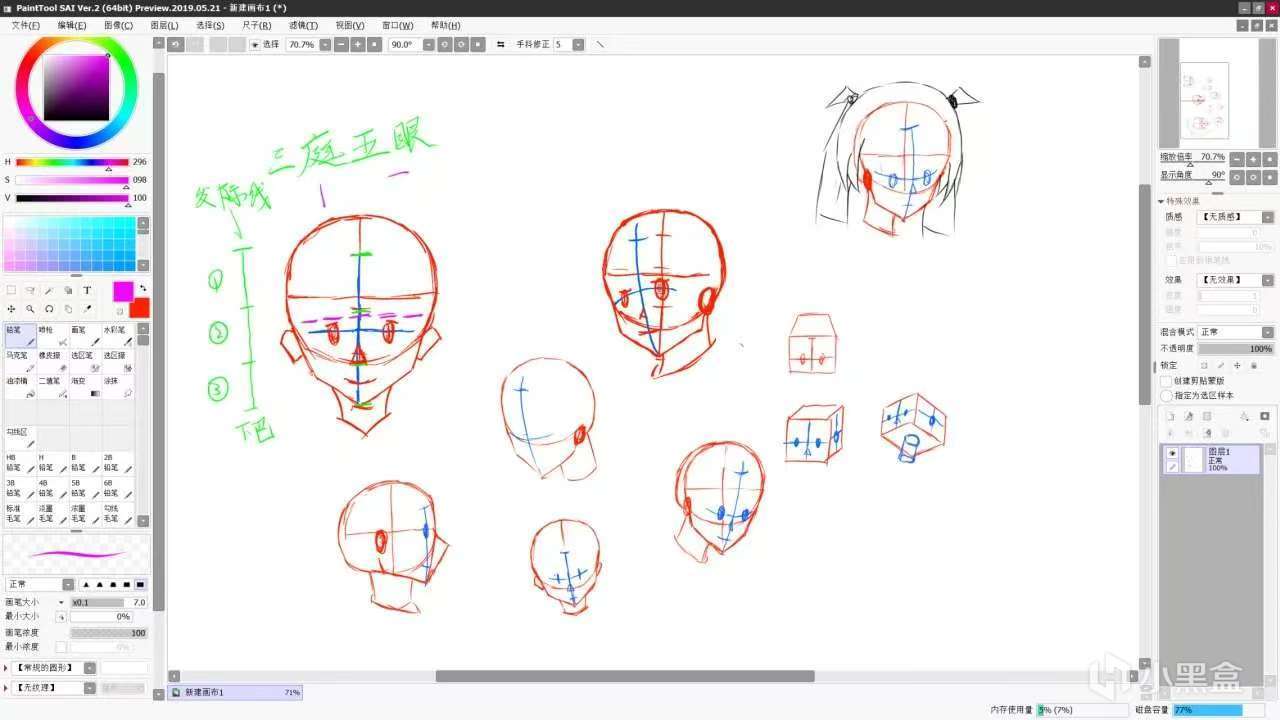
Task: Select the 马克笔 marker tool
Action: 21,362
